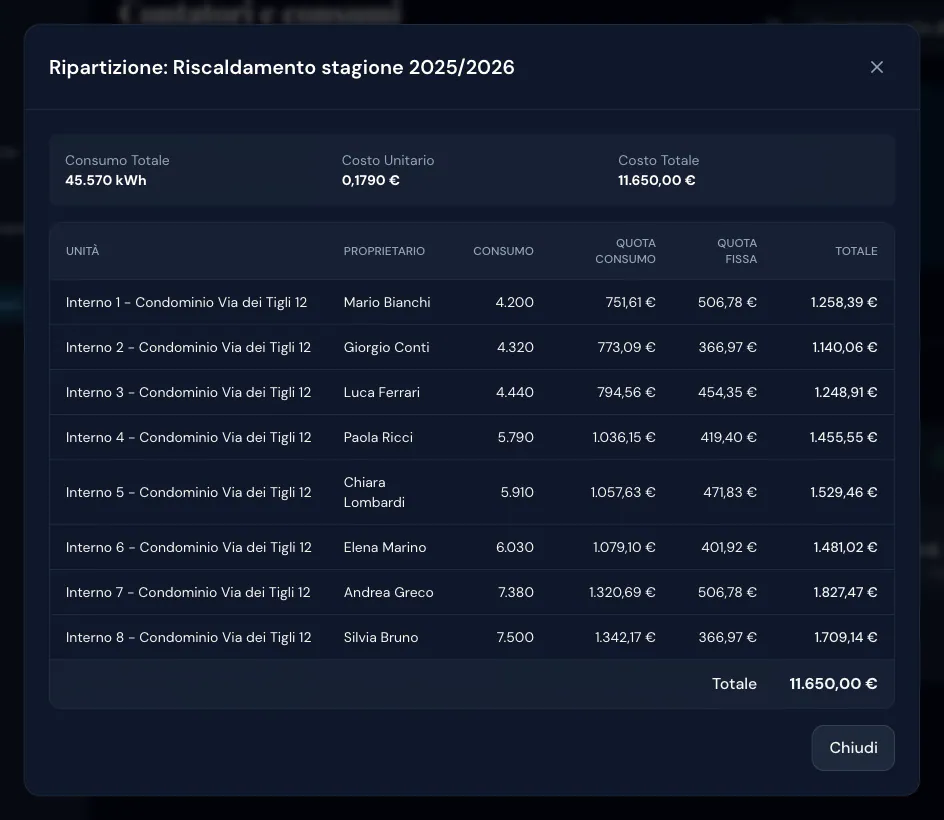Click the 1.481,02 € total for Interno 6
The height and width of the screenshot is (820, 944).
845,547
